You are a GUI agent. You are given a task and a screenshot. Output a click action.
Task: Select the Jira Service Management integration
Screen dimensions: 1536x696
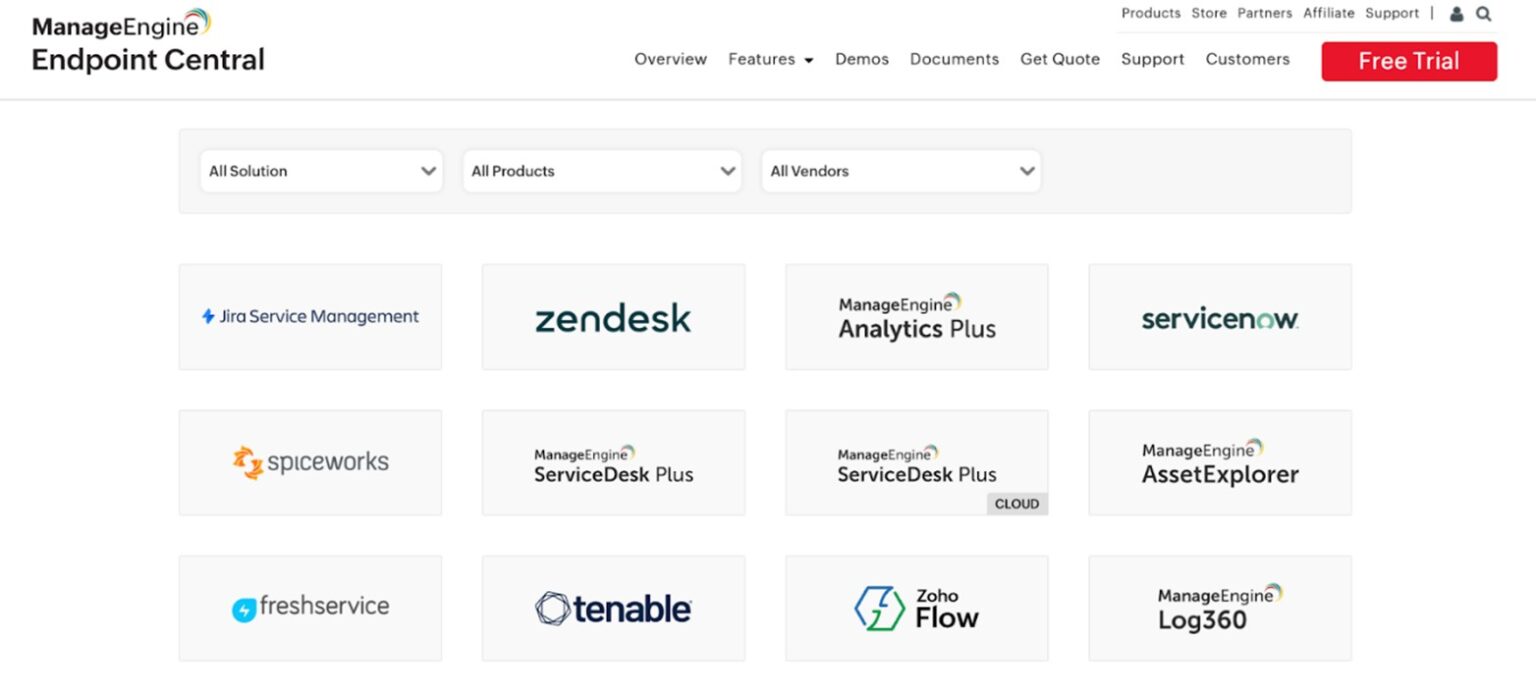point(310,316)
